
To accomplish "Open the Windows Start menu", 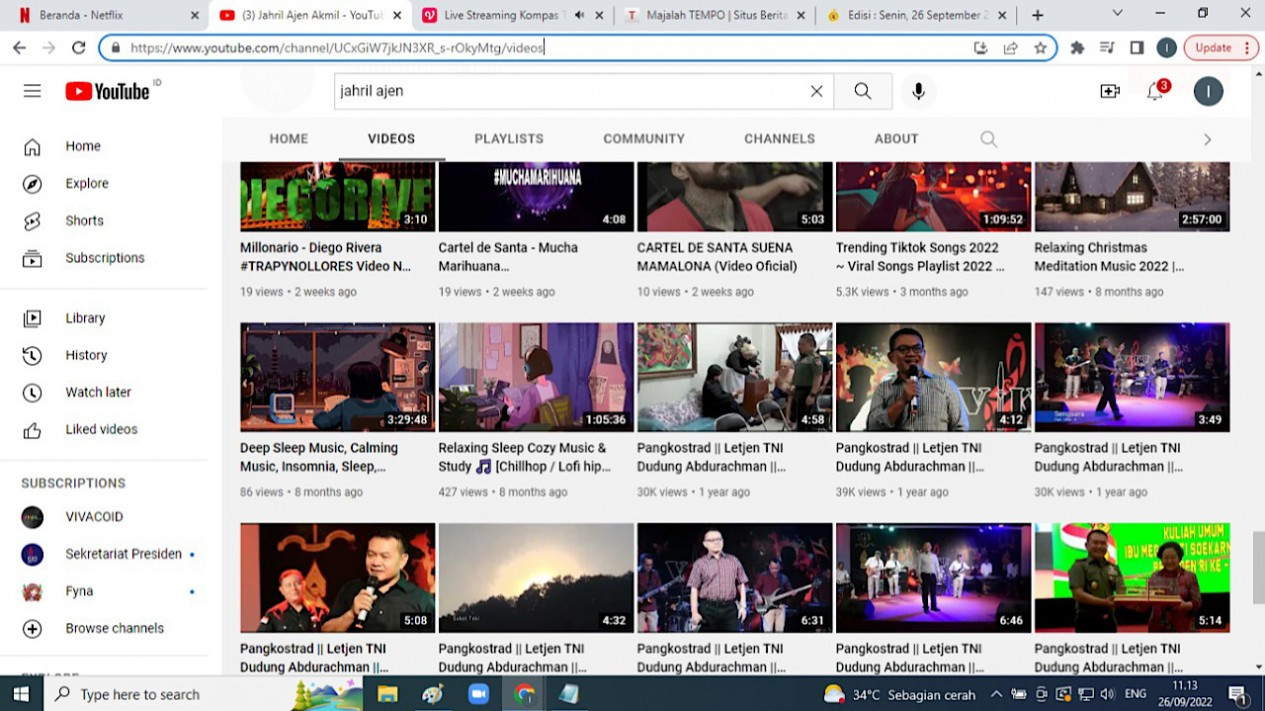I will (x=22, y=693).
